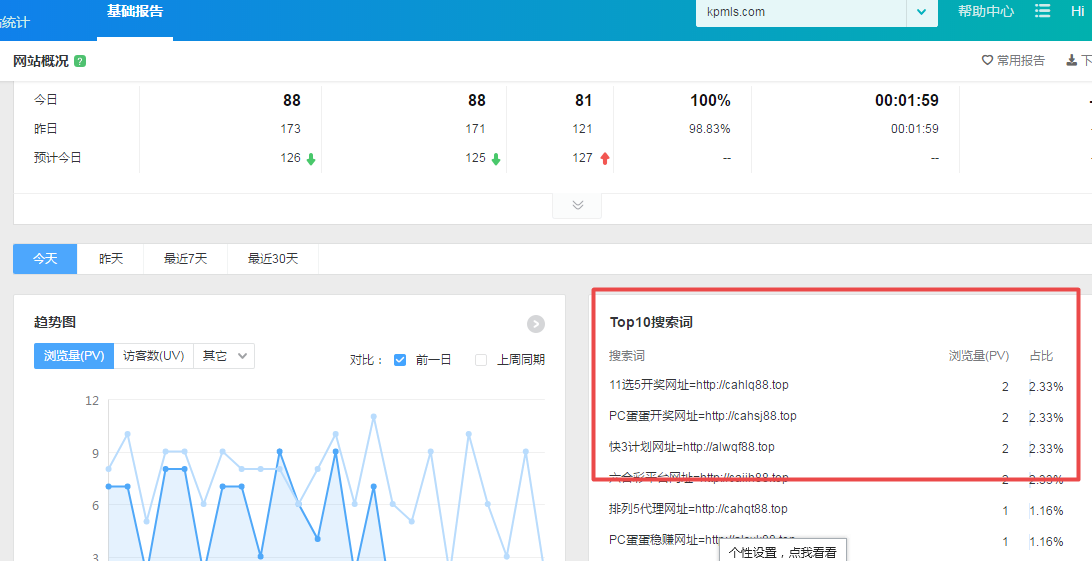The image size is (1092, 561).
Task: Click the 个性设置，点我看看 tooltip
Action: tap(783, 552)
